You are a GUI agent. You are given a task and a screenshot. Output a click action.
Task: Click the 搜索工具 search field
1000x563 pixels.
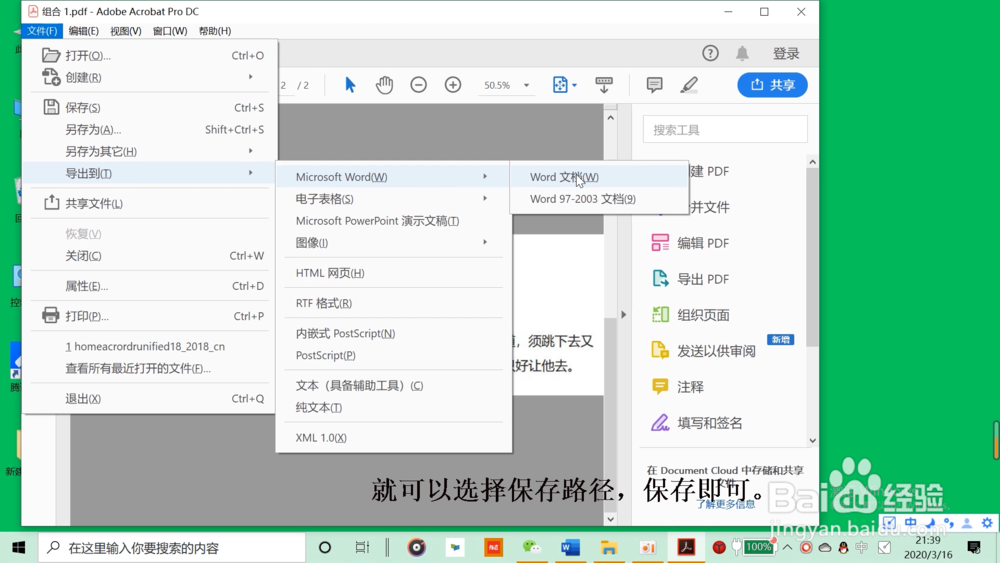pyautogui.click(x=725, y=129)
